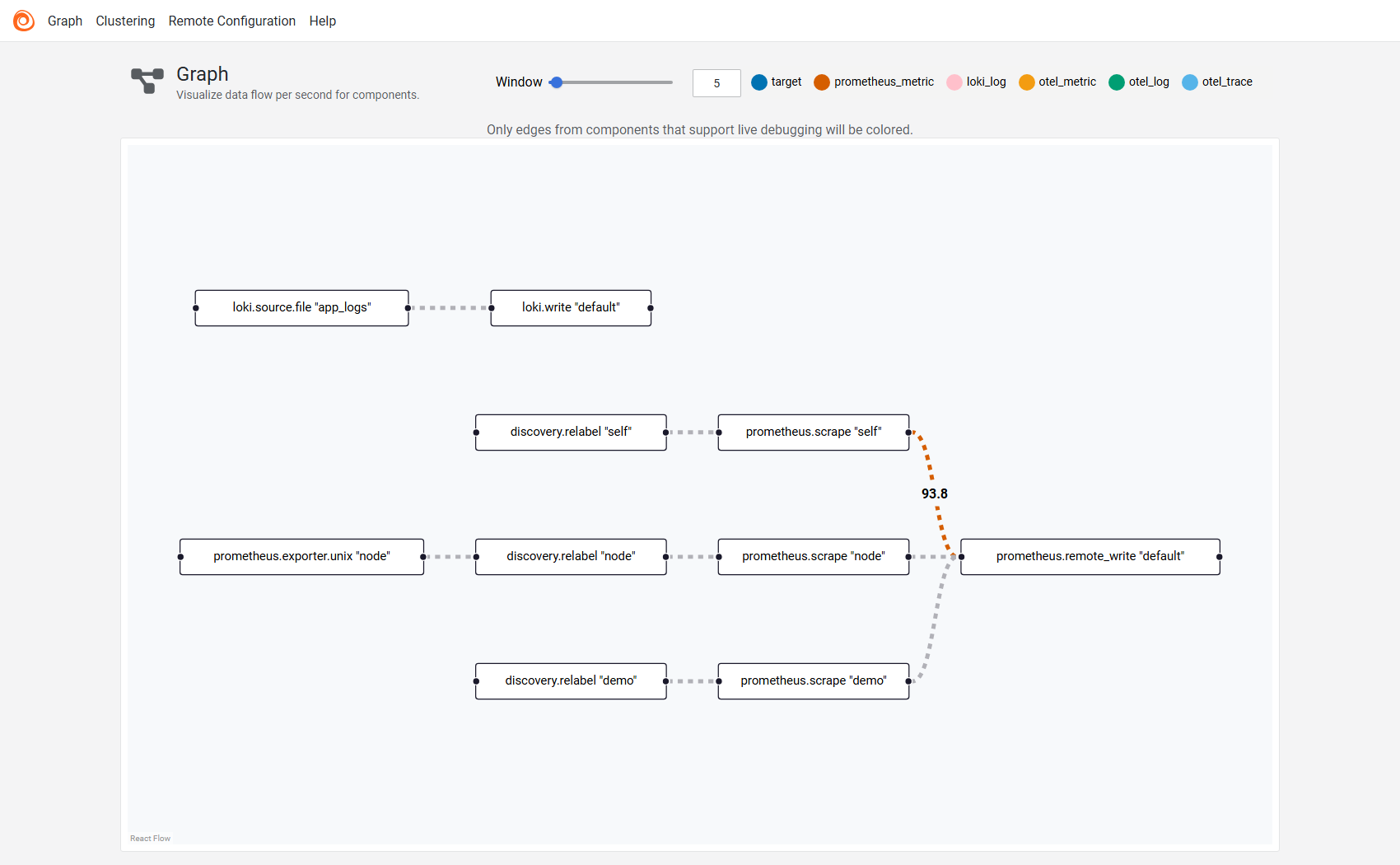Click the blue target legend swatch
The image size is (1400, 865).
coord(759,82)
